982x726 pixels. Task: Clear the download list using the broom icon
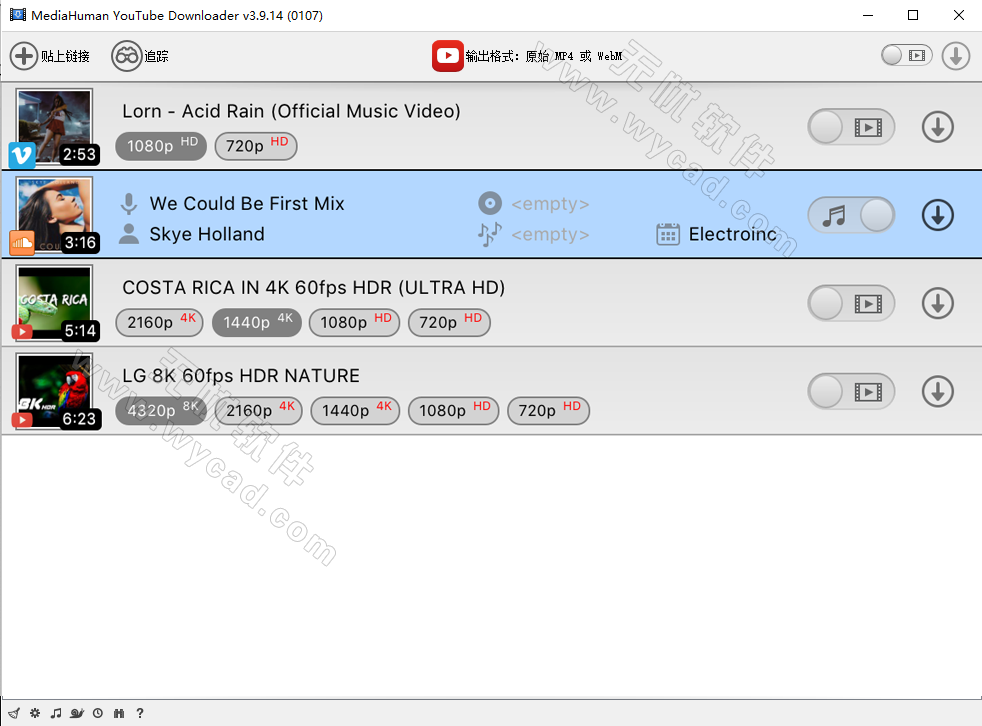14,713
